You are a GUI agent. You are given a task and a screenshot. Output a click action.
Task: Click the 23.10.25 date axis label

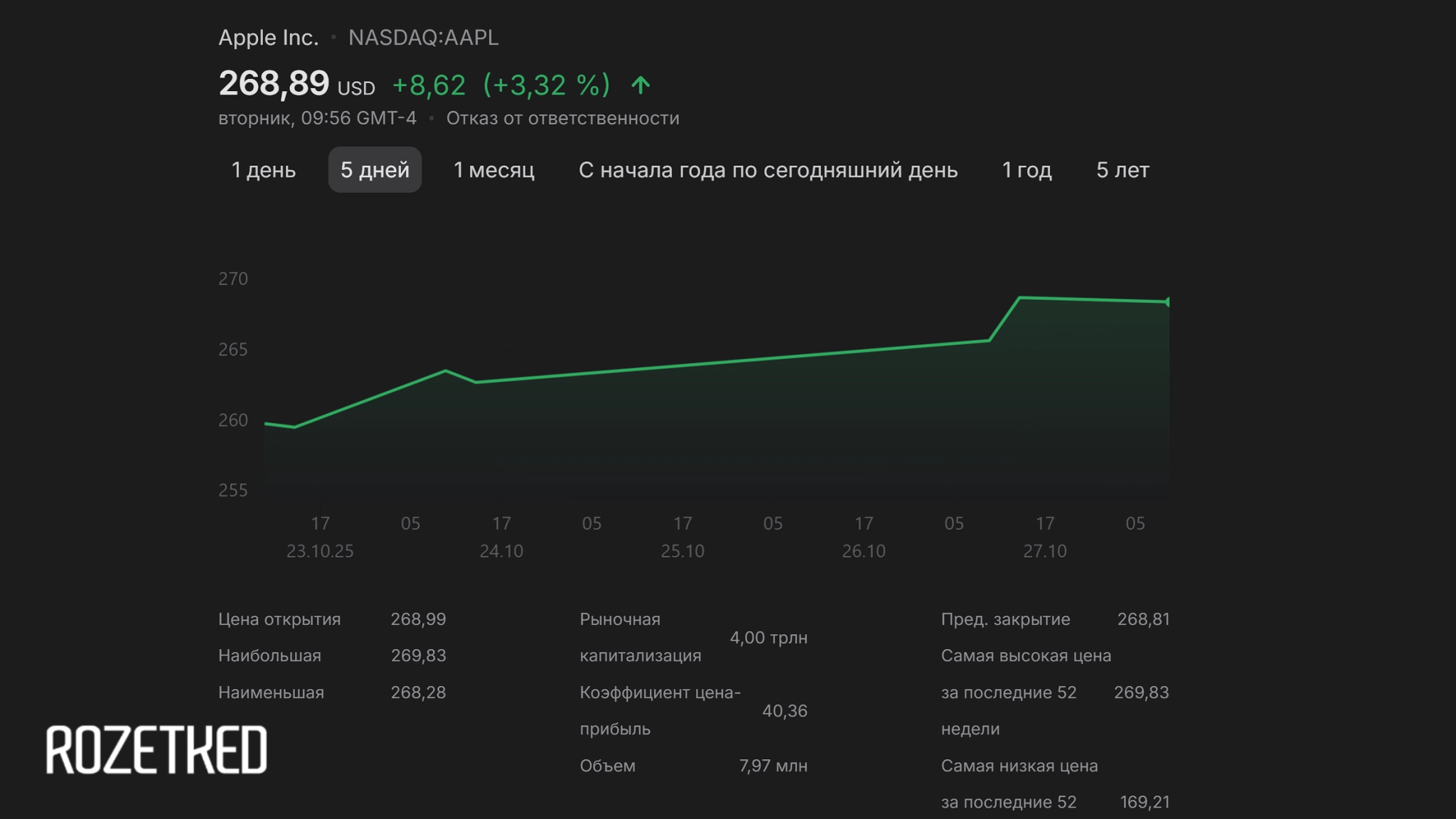click(x=319, y=551)
